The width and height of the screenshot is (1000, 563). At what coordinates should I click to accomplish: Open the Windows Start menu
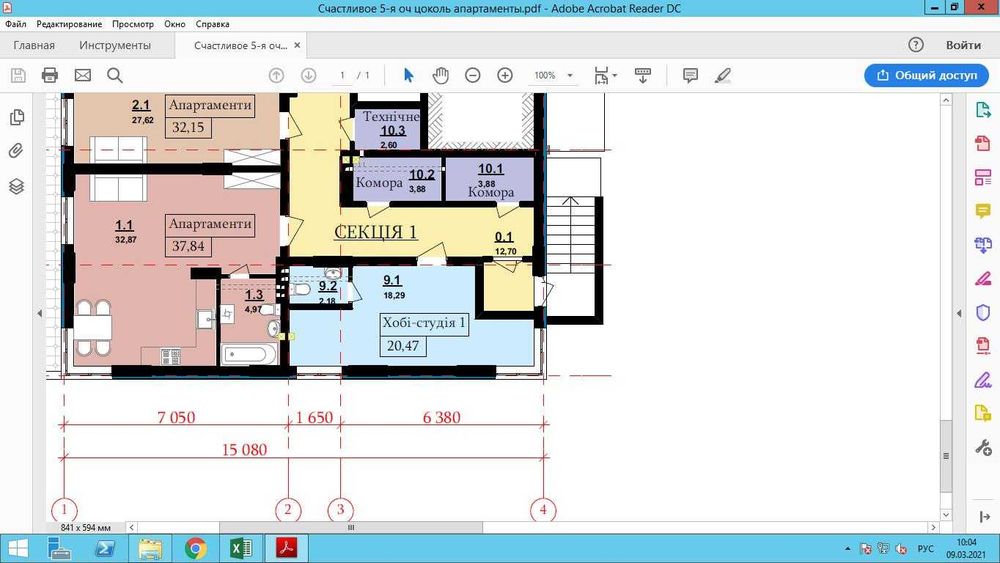pyautogui.click(x=17, y=548)
